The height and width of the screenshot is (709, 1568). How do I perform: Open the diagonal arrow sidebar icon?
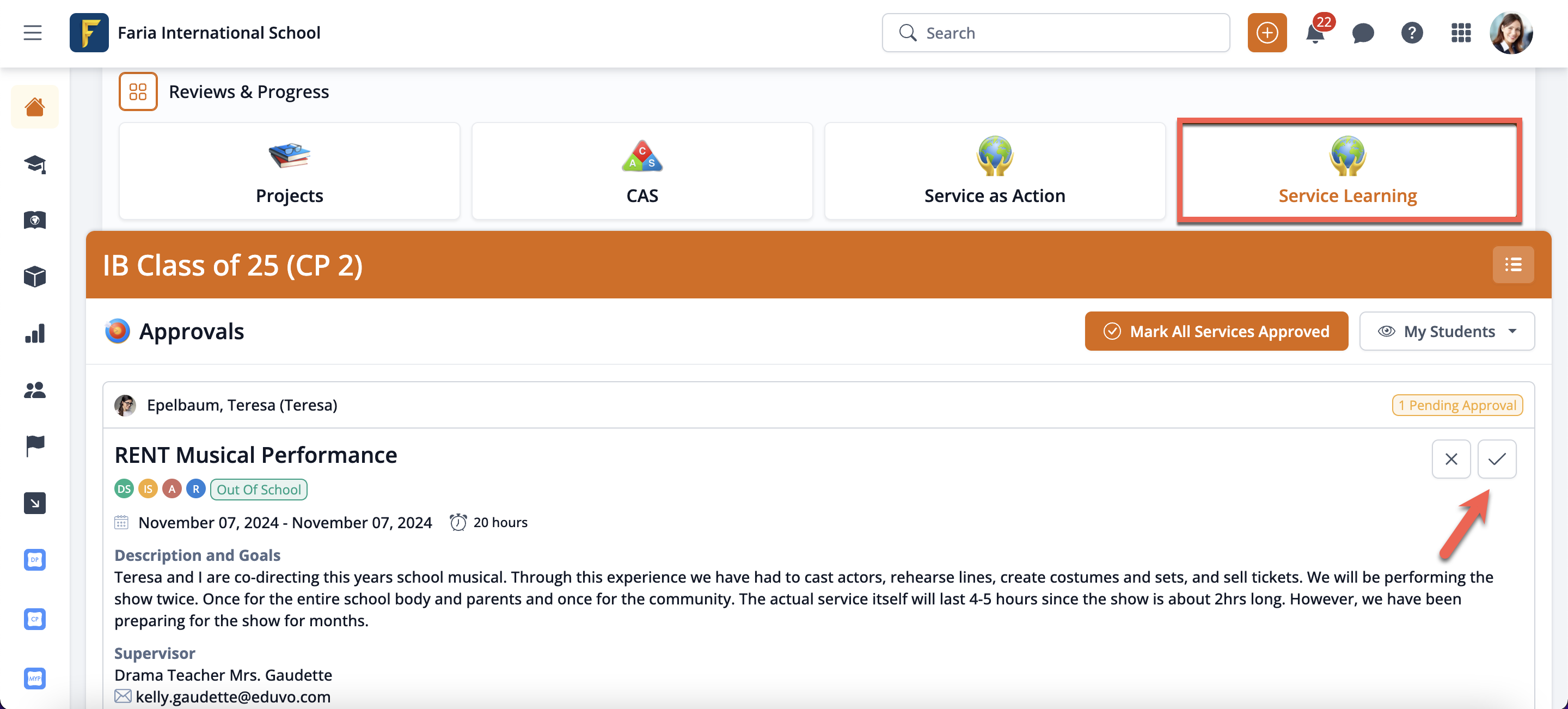pyautogui.click(x=35, y=503)
